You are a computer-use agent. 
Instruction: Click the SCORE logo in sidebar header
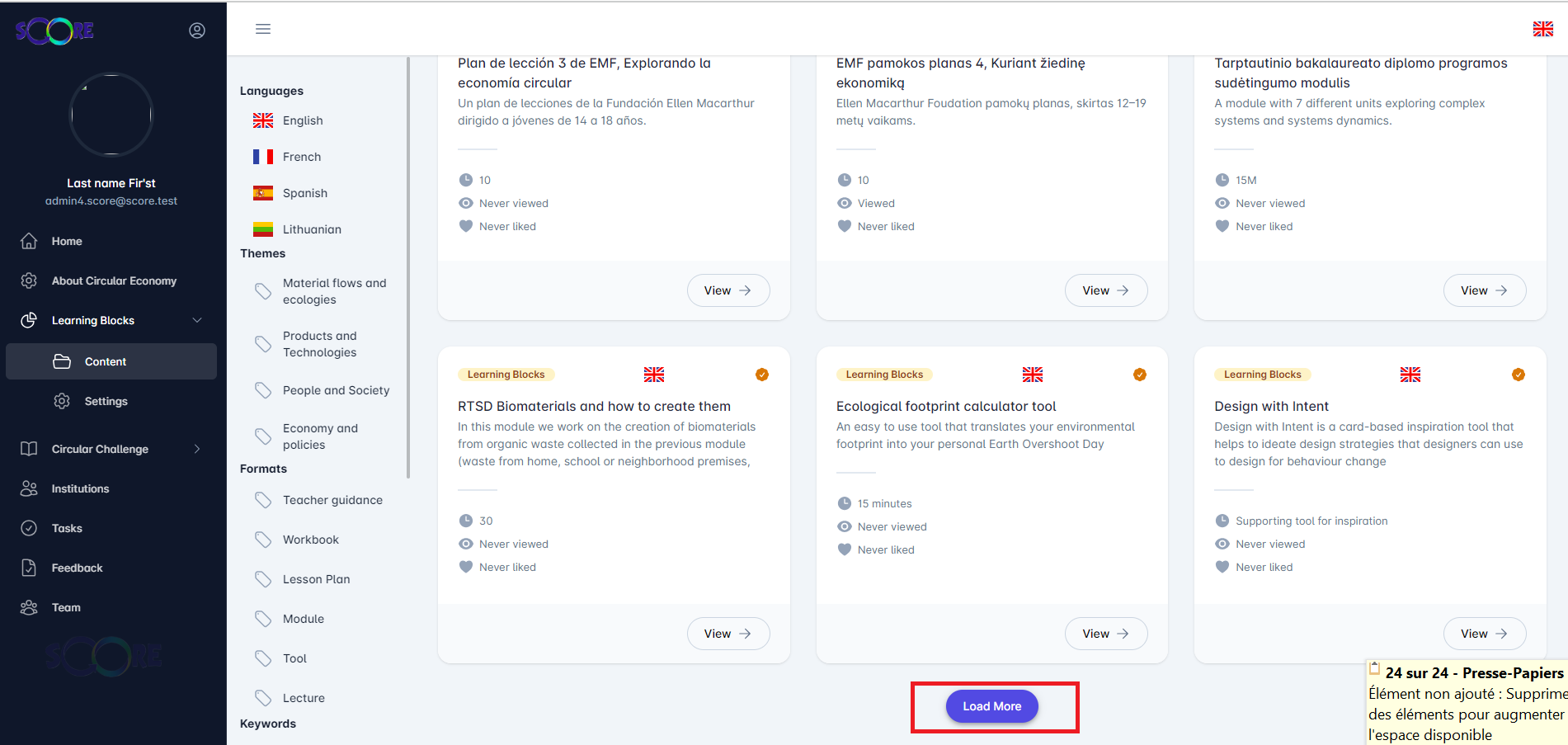click(54, 31)
